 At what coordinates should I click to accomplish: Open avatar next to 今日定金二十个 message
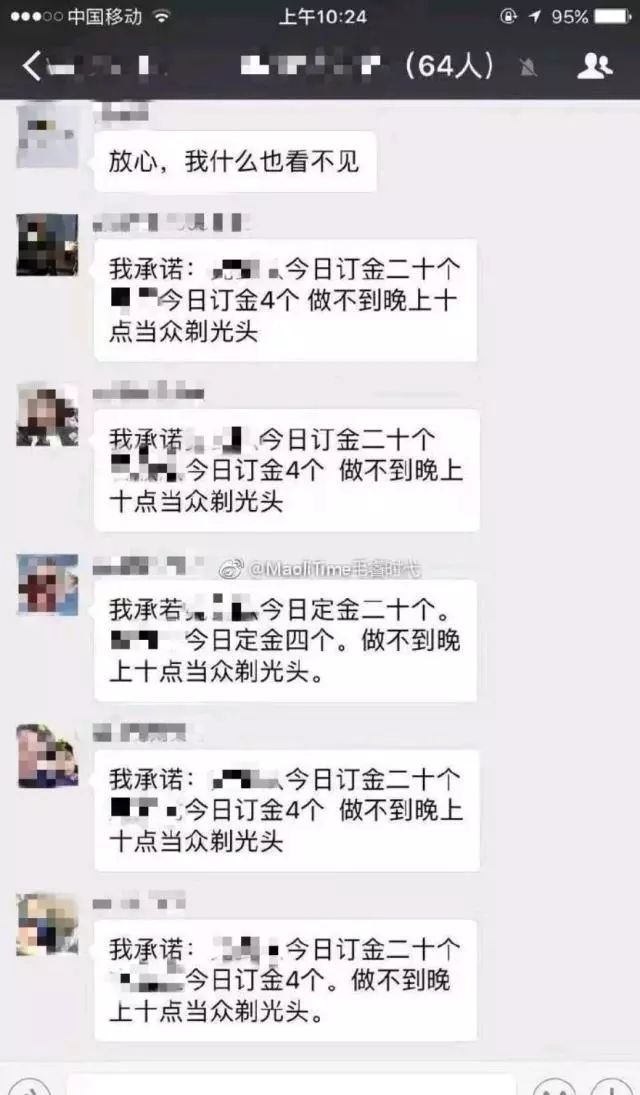tap(48, 585)
